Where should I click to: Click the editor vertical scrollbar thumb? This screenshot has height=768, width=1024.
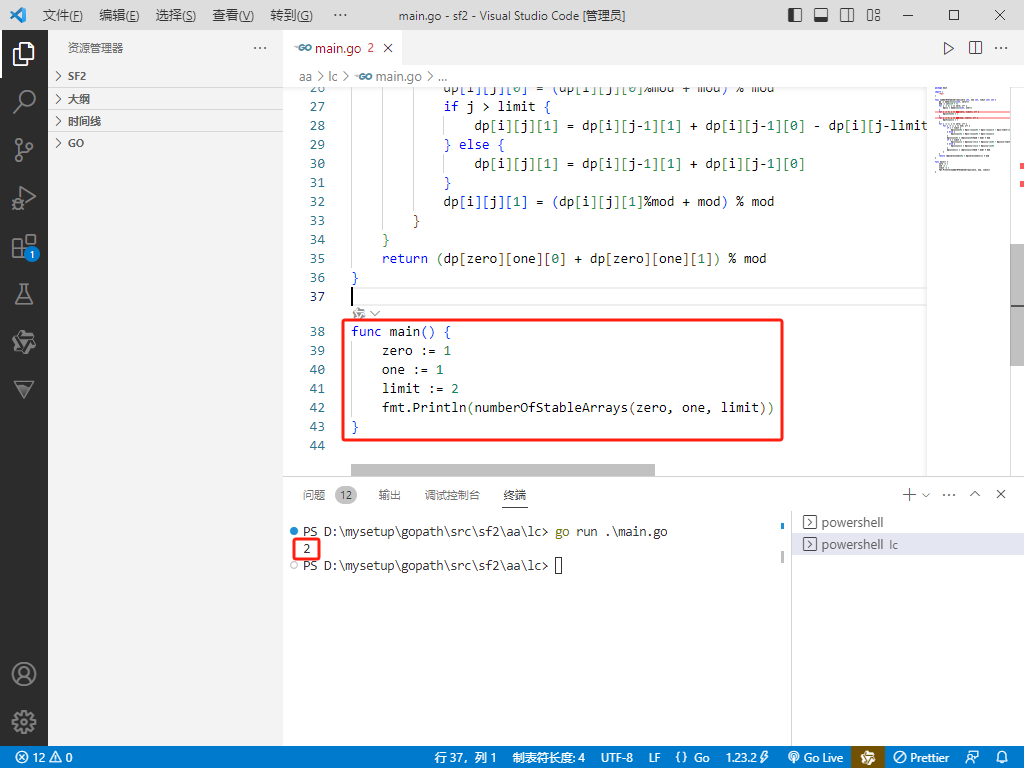pos(1017,305)
